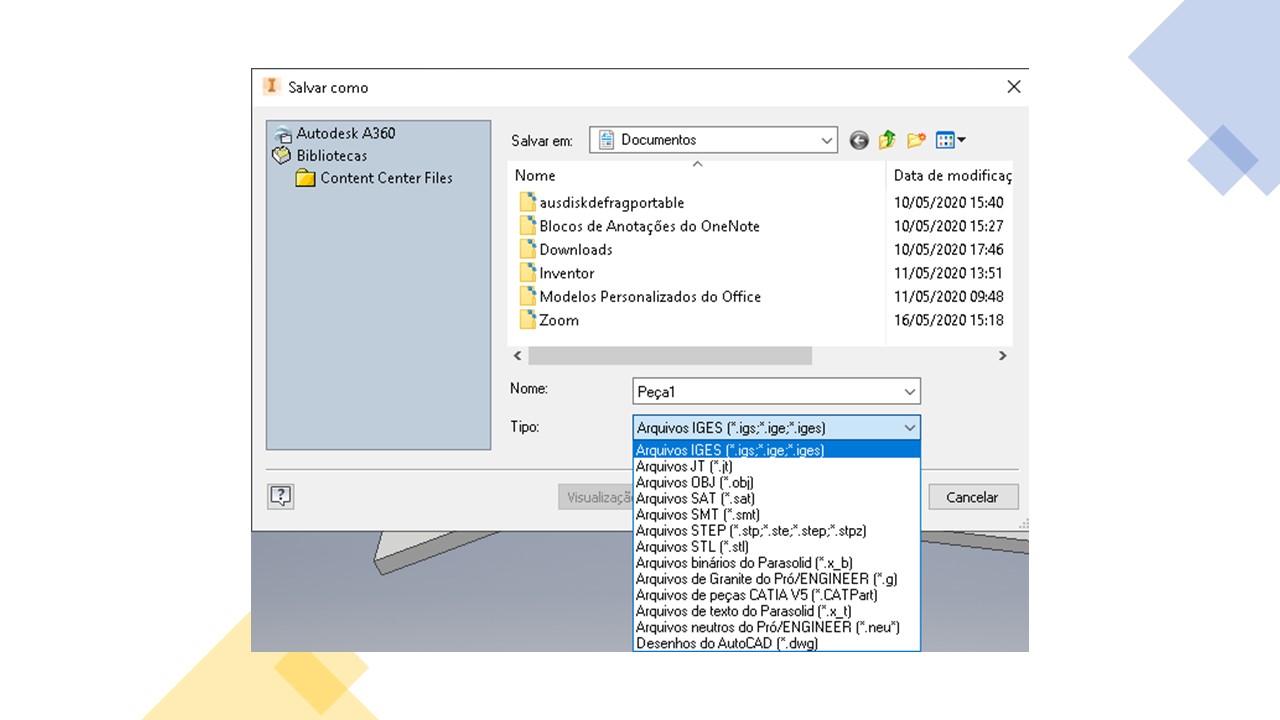Choose Arquivos de texto do Parasolid

776,611
